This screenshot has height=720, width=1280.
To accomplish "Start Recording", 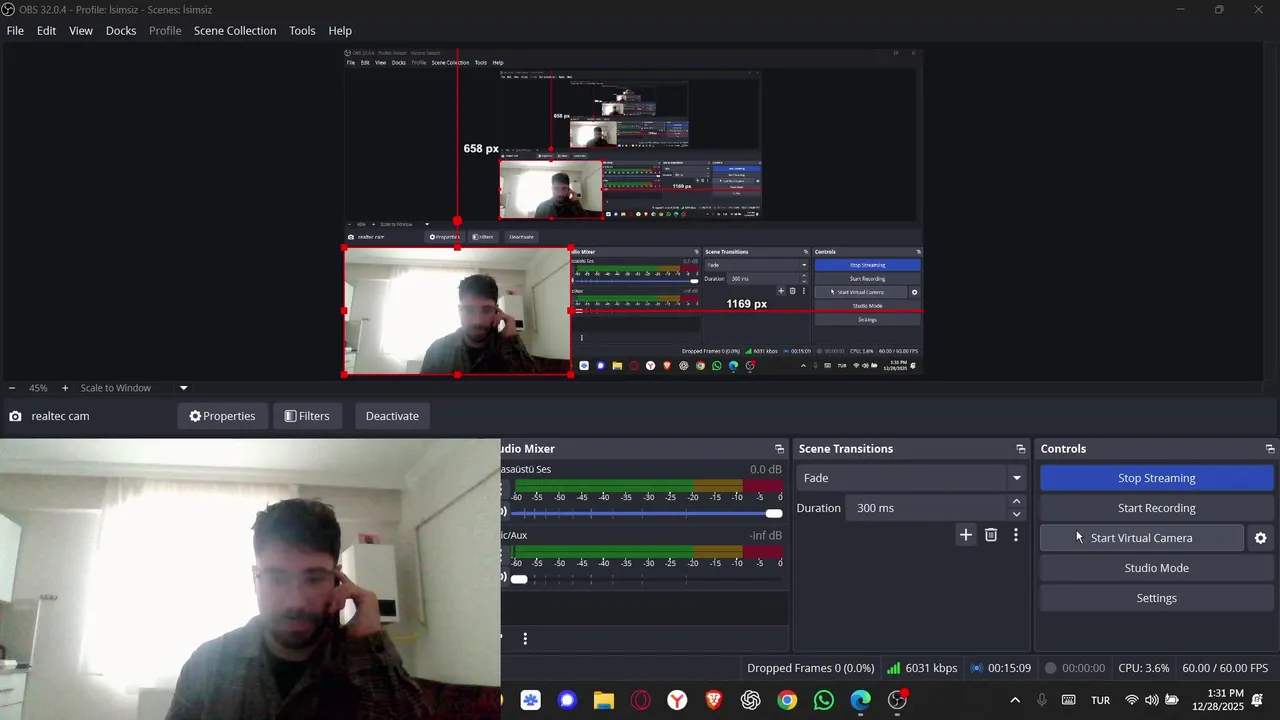I will pos(1156,508).
